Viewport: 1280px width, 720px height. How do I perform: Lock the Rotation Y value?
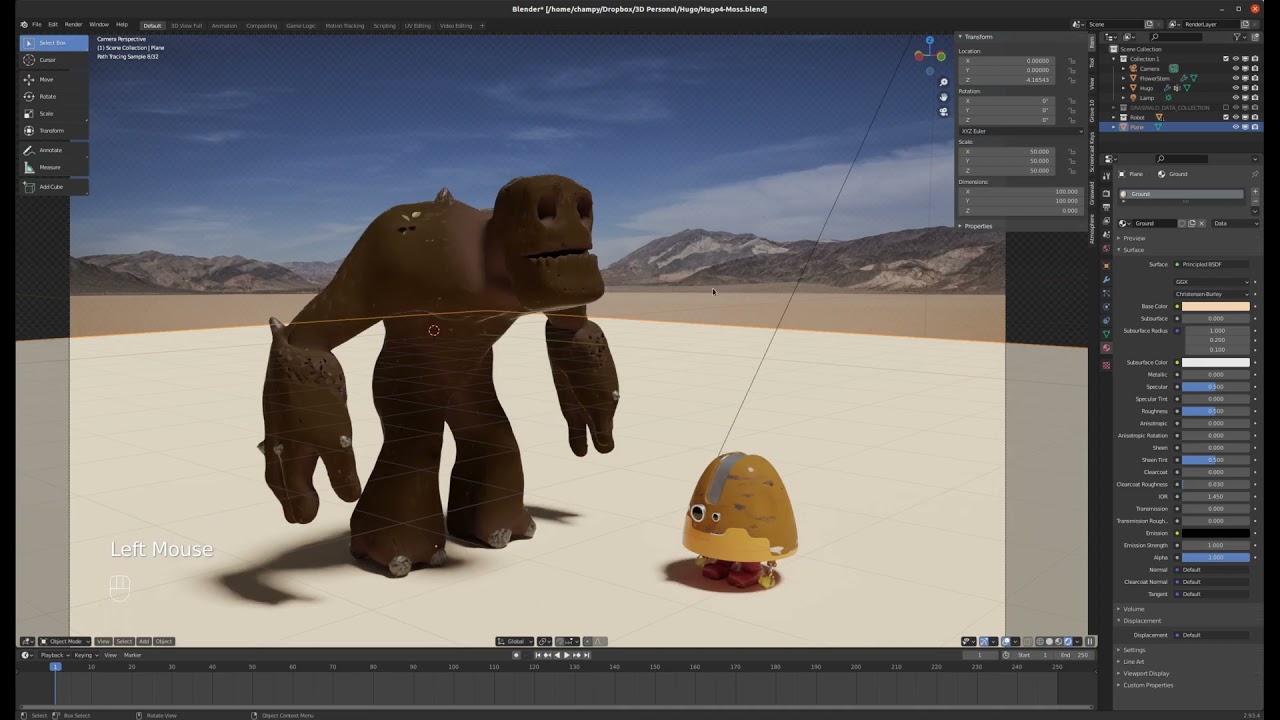point(1072,110)
